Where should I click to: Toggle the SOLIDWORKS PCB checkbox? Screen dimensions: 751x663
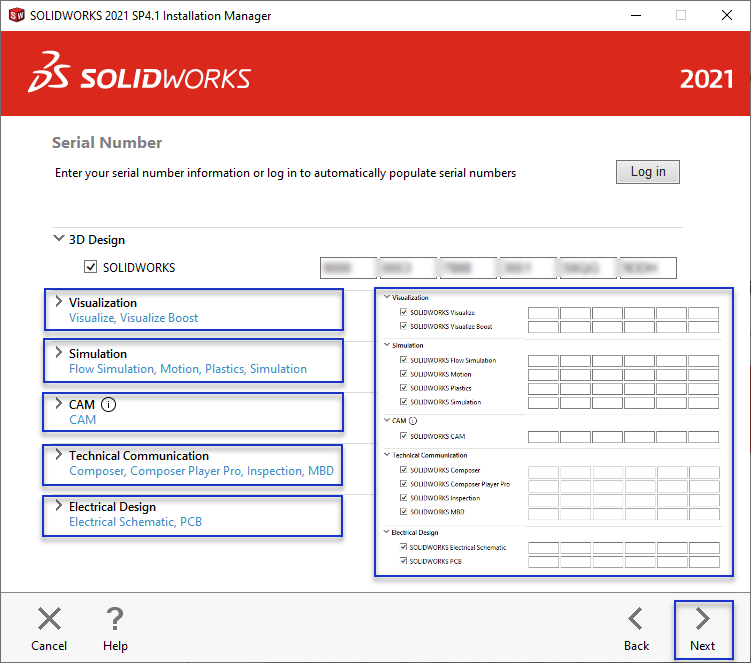[403, 560]
